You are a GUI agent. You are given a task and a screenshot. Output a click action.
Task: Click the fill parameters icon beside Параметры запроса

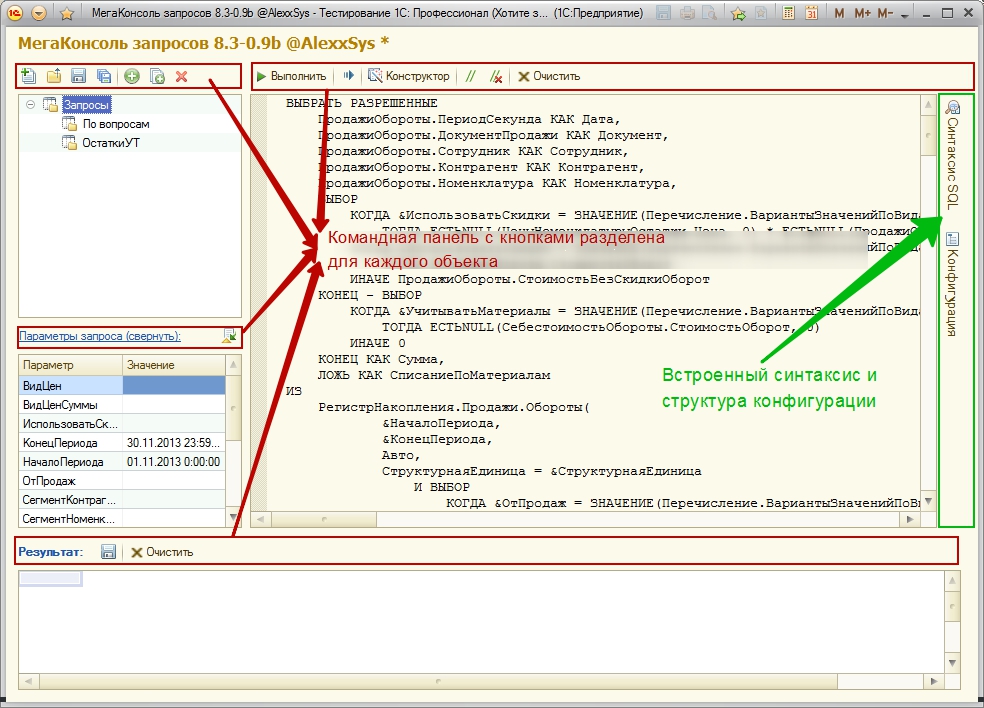(x=230, y=336)
